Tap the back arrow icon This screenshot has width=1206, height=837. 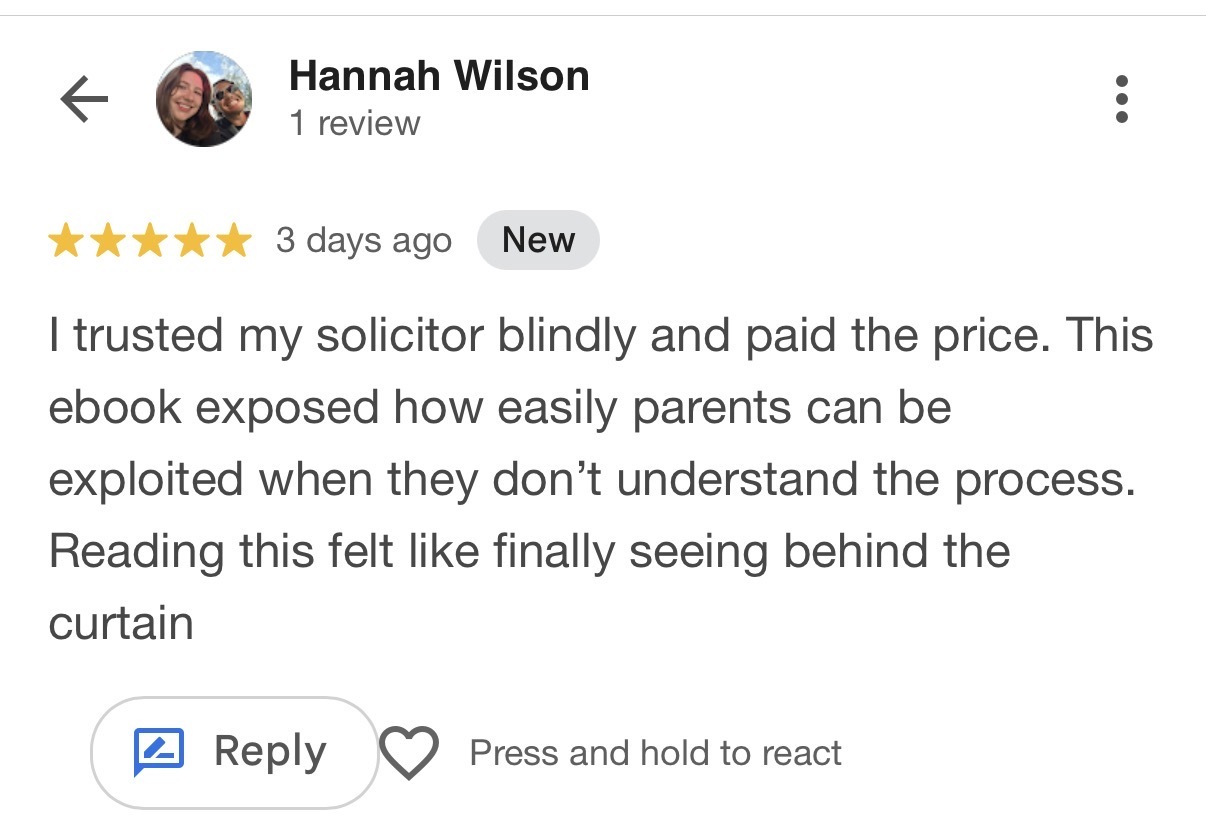pyautogui.click(x=84, y=100)
